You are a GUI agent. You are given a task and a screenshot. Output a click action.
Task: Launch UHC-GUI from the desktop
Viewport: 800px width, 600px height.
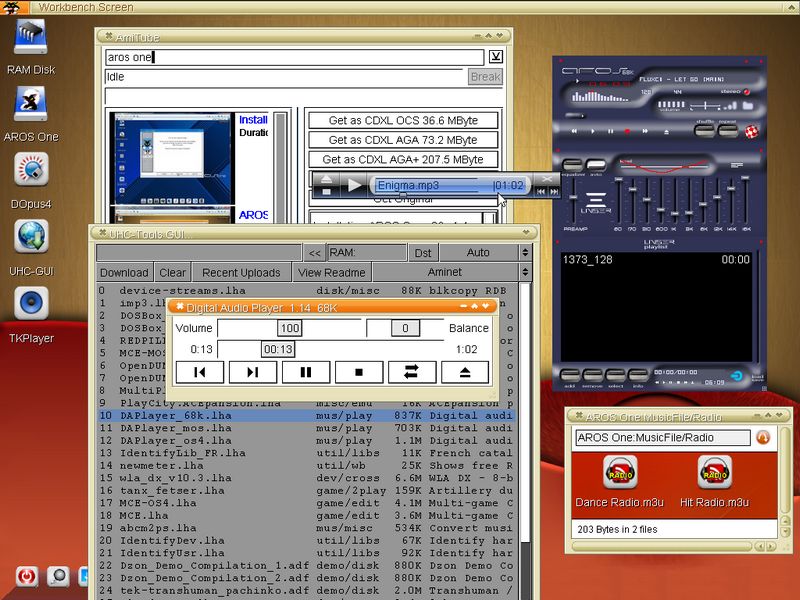point(30,236)
